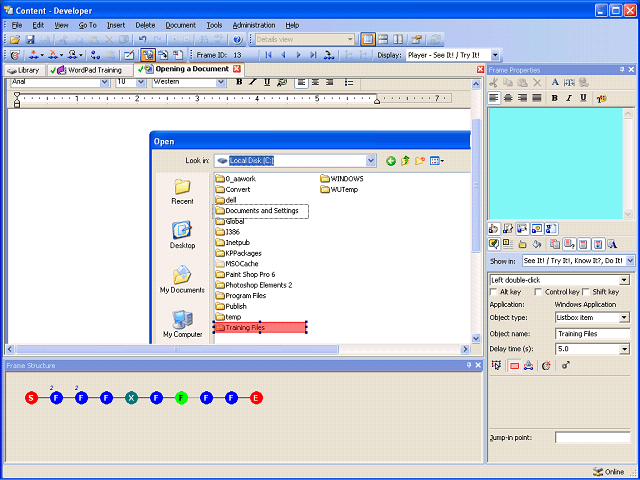
Task: Click Create New Folder icon in Open dialog
Action: (420, 161)
